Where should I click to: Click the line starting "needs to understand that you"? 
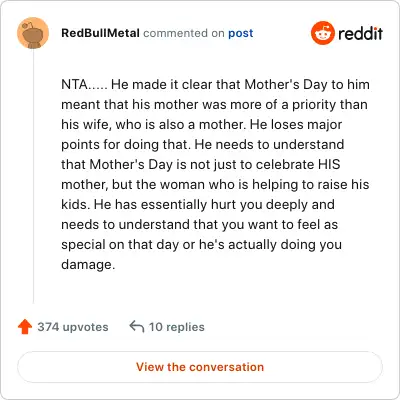pyautogui.click(x=200, y=225)
